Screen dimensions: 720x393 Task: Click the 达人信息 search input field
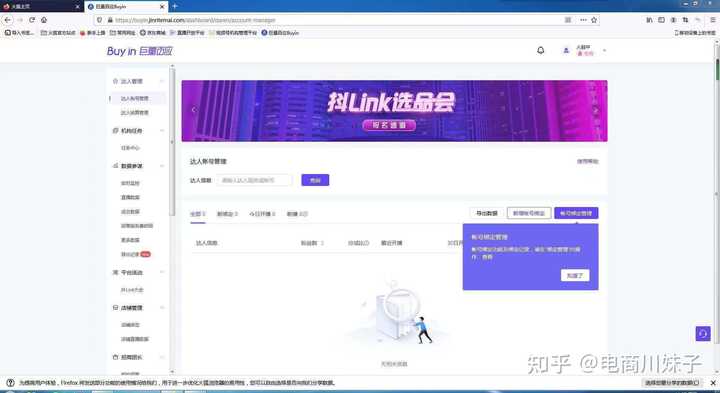pos(255,180)
